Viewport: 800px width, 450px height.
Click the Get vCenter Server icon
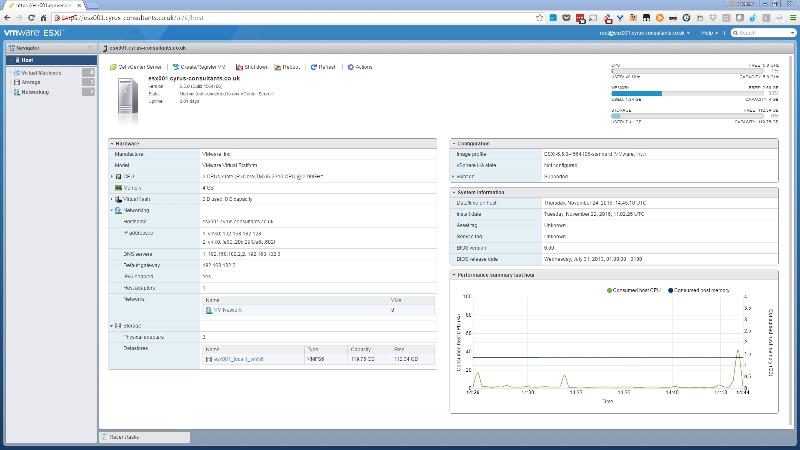click(x=113, y=67)
